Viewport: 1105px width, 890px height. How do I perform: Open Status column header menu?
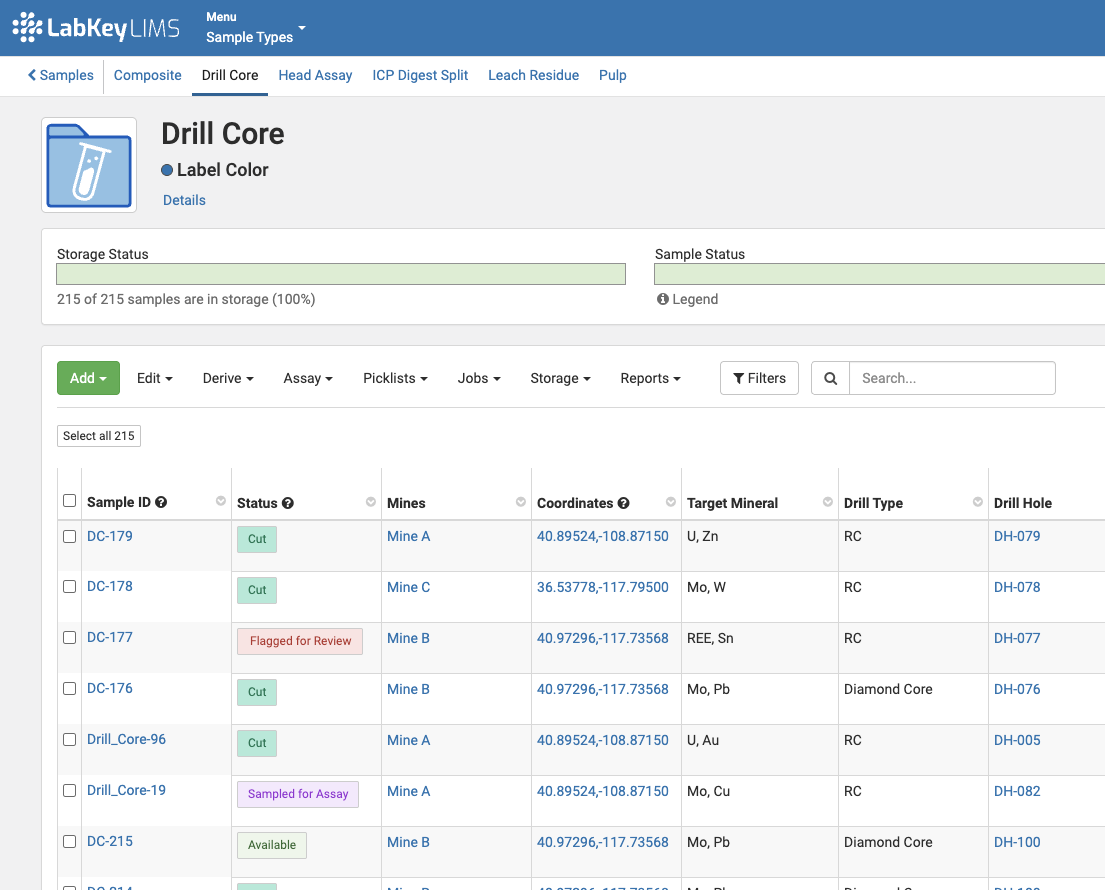pyautogui.click(x=371, y=502)
